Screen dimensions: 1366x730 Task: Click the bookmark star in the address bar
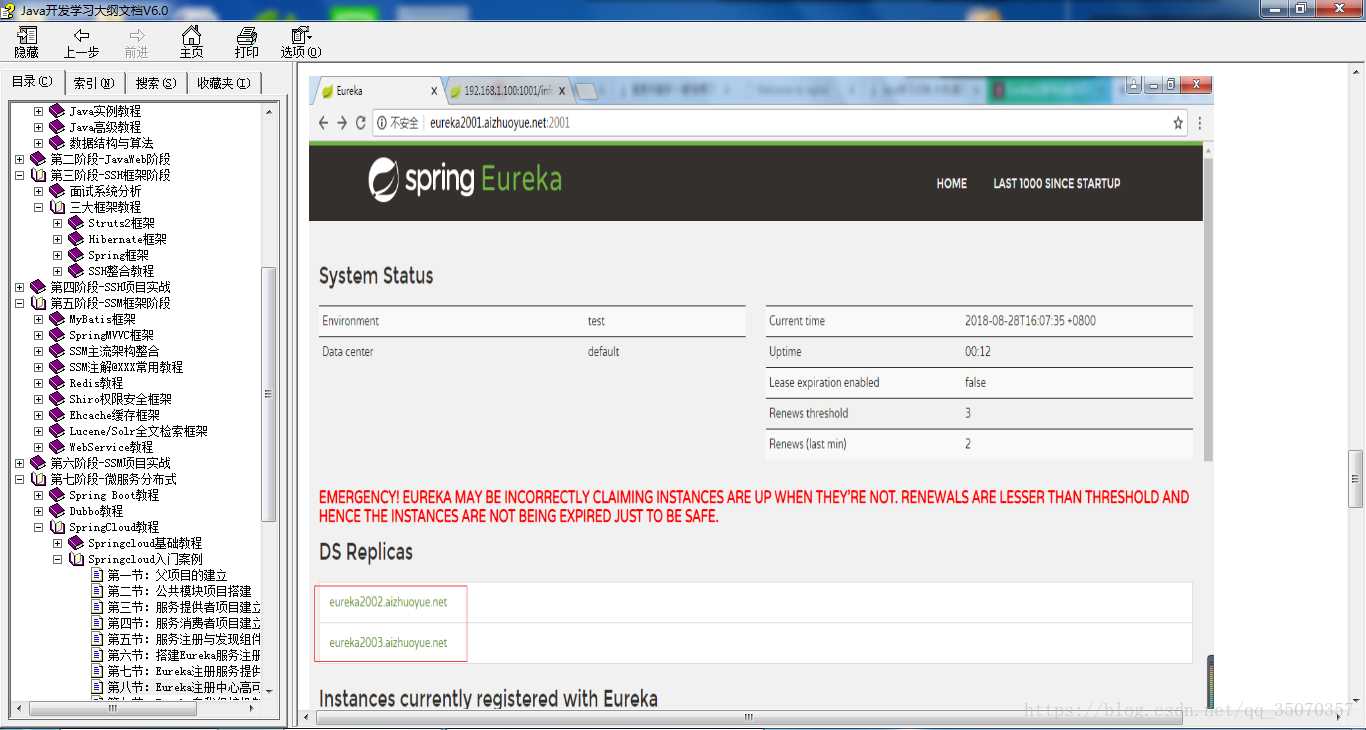click(x=1178, y=123)
